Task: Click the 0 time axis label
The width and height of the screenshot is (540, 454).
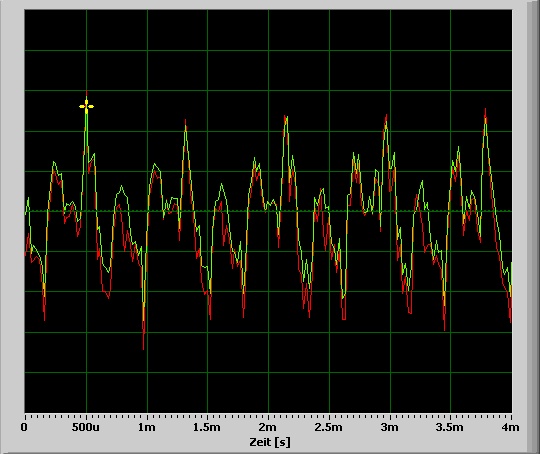Action: 24,427
